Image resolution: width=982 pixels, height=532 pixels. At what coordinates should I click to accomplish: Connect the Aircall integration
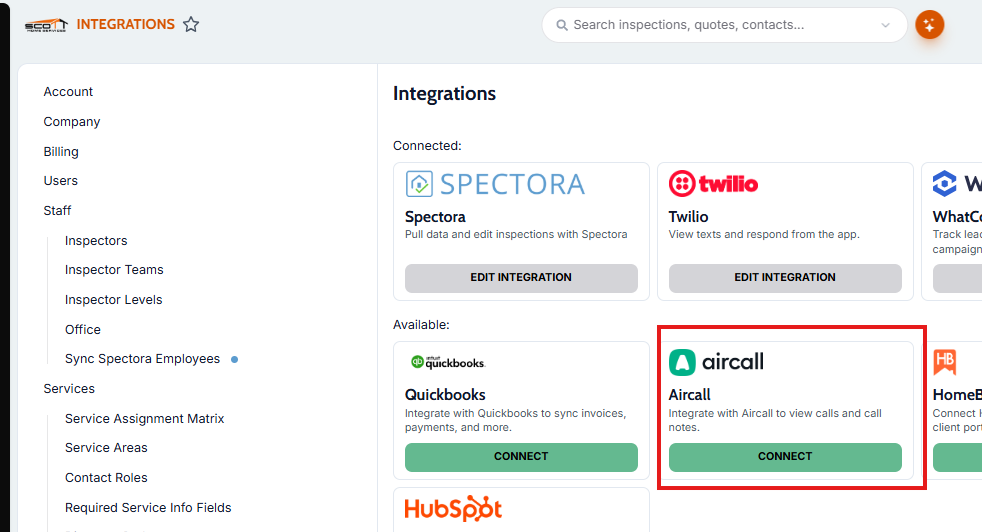[785, 457]
